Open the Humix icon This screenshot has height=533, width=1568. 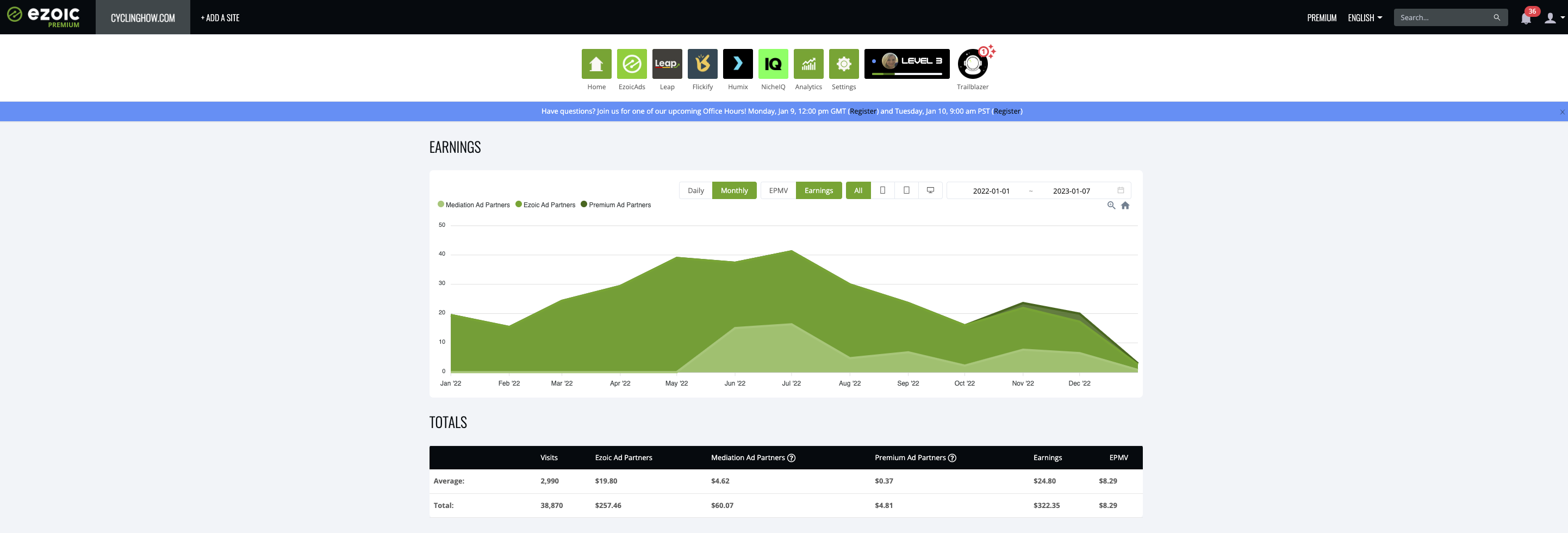[737, 64]
